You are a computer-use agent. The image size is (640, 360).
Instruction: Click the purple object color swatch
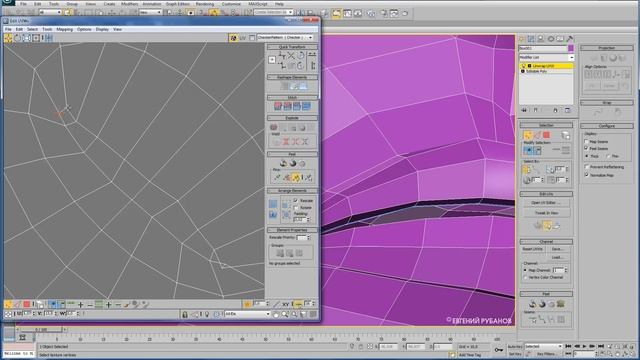point(571,48)
